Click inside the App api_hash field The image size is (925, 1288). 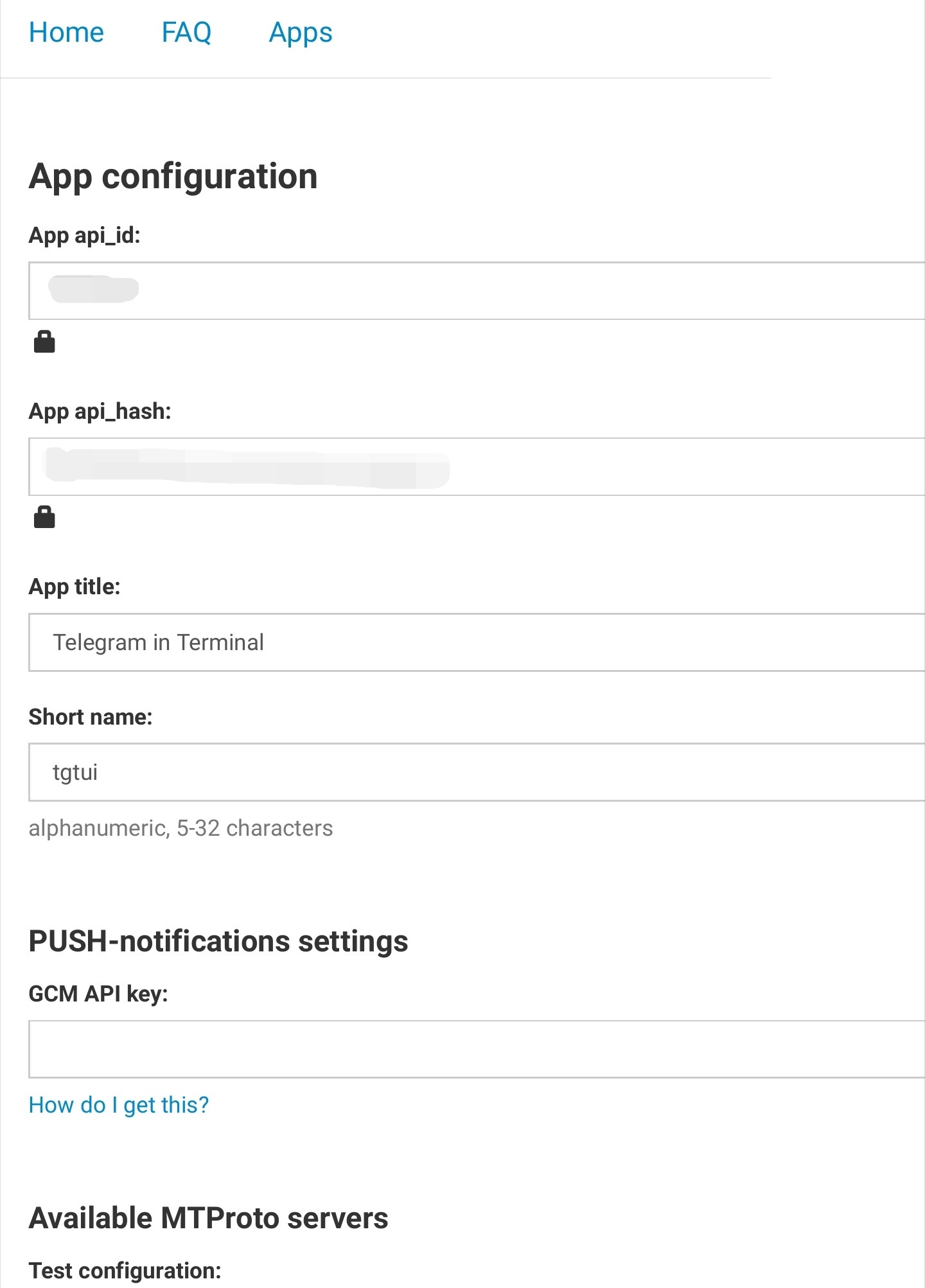pos(475,466)
